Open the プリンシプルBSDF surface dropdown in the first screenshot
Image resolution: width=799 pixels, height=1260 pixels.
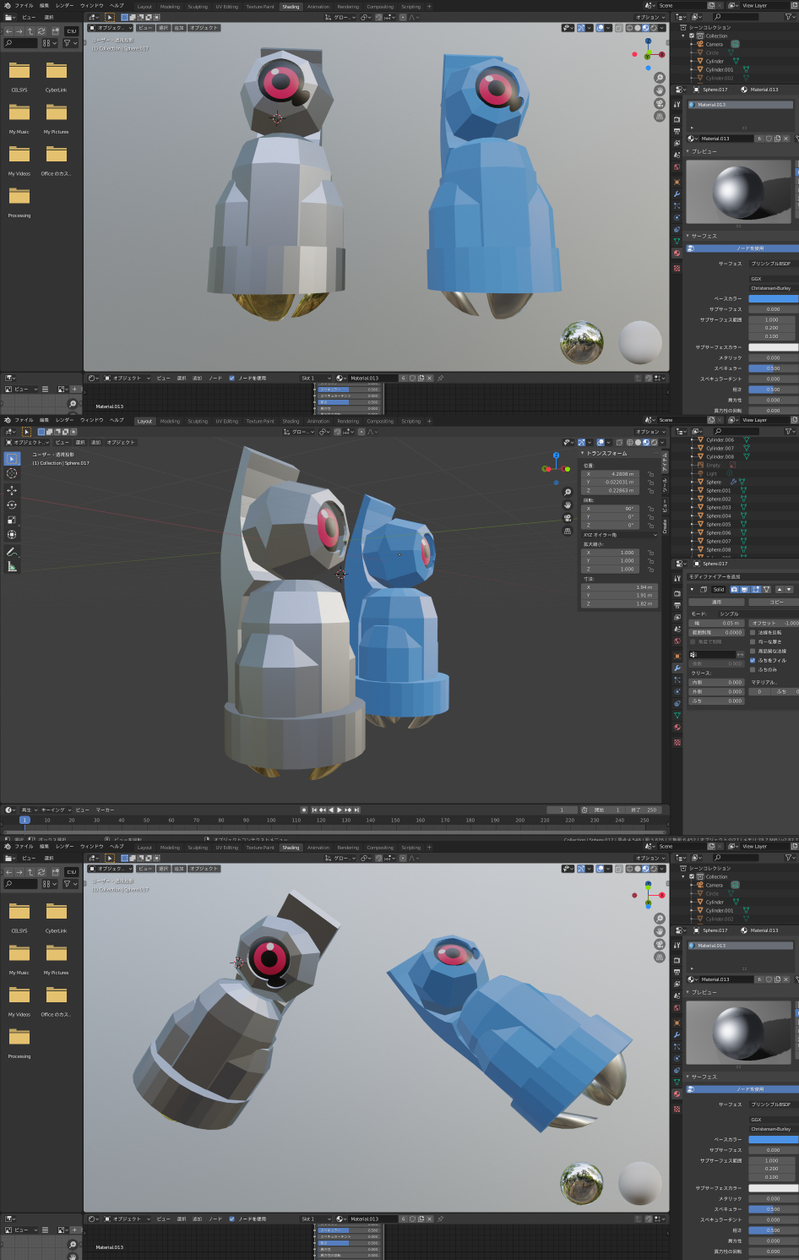pos(772,264)
